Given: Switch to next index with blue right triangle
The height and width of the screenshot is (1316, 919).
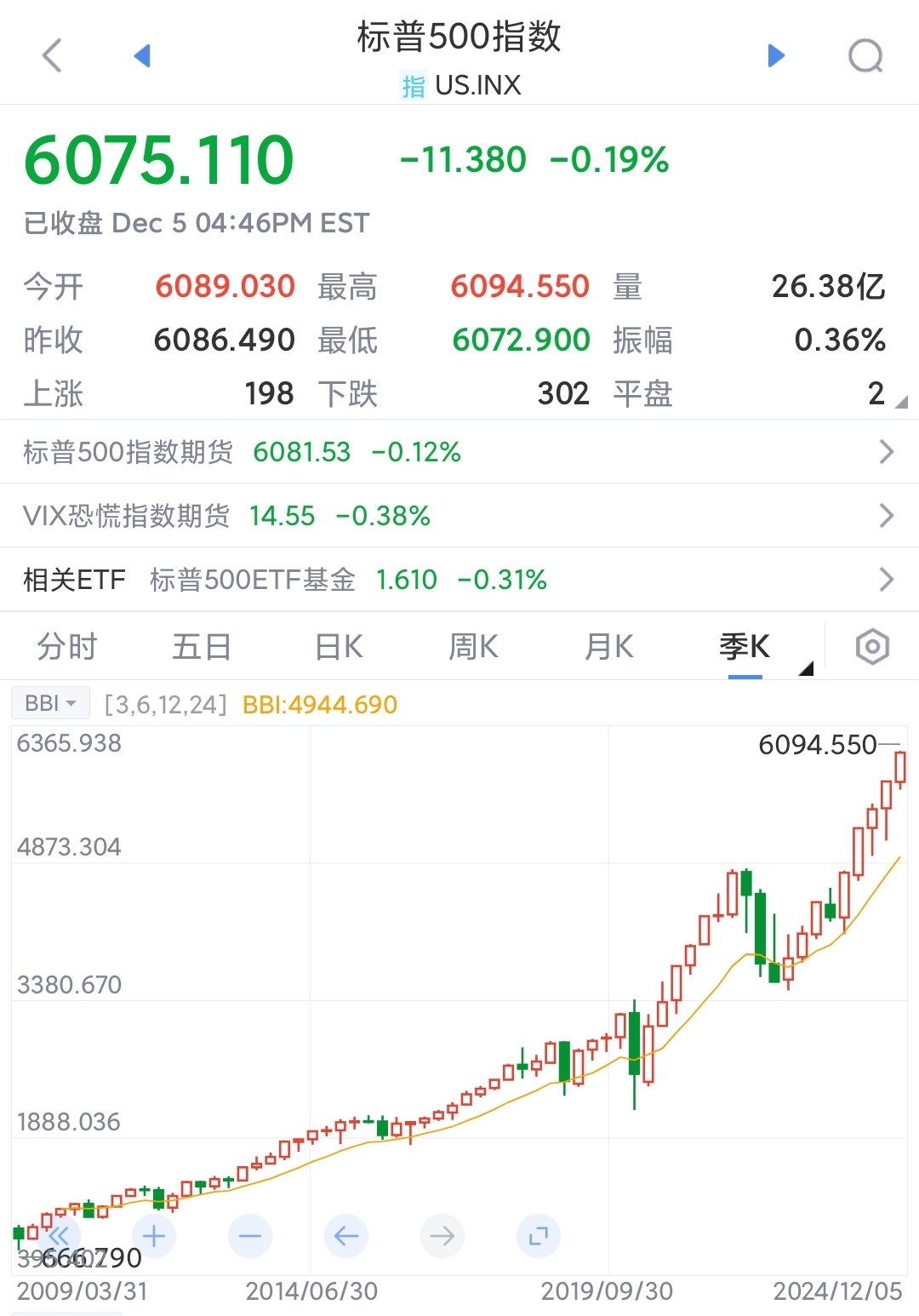Looking at the screenshot, I should [775, 56].
